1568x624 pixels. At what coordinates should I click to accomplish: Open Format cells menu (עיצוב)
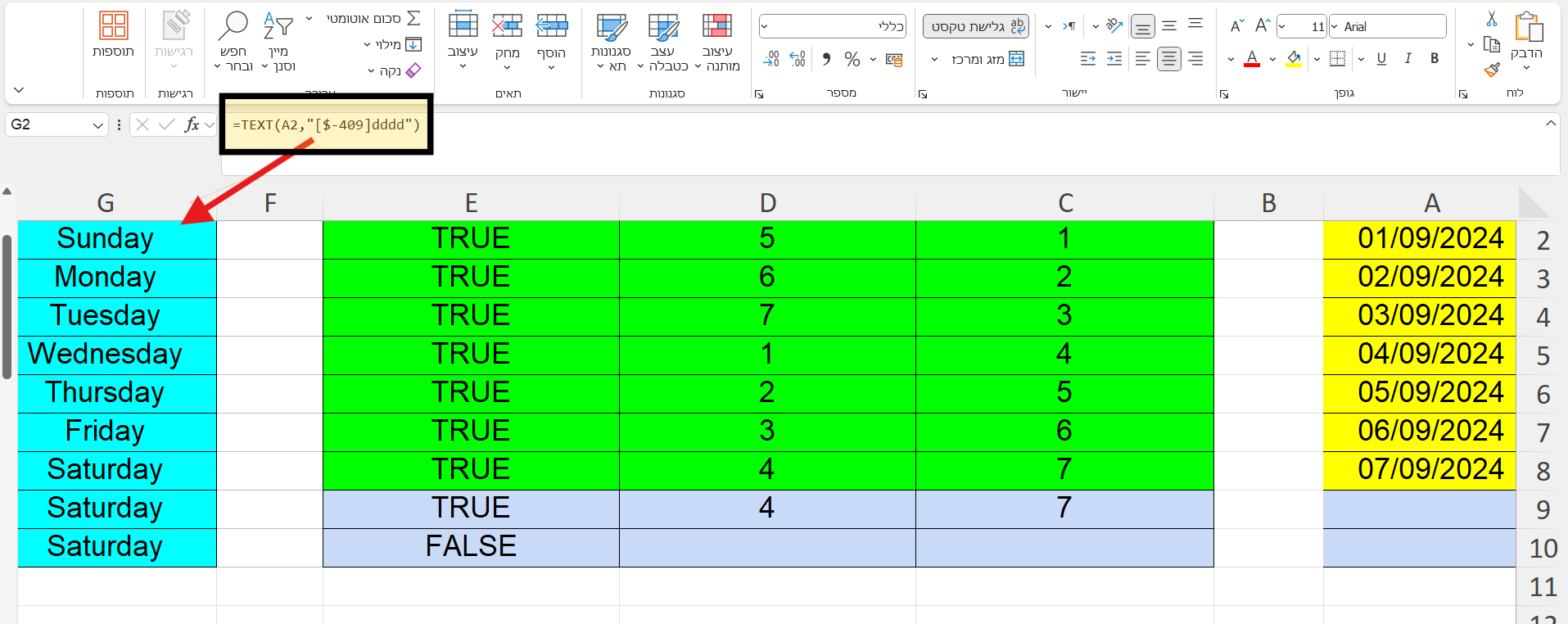coord(463,41)
